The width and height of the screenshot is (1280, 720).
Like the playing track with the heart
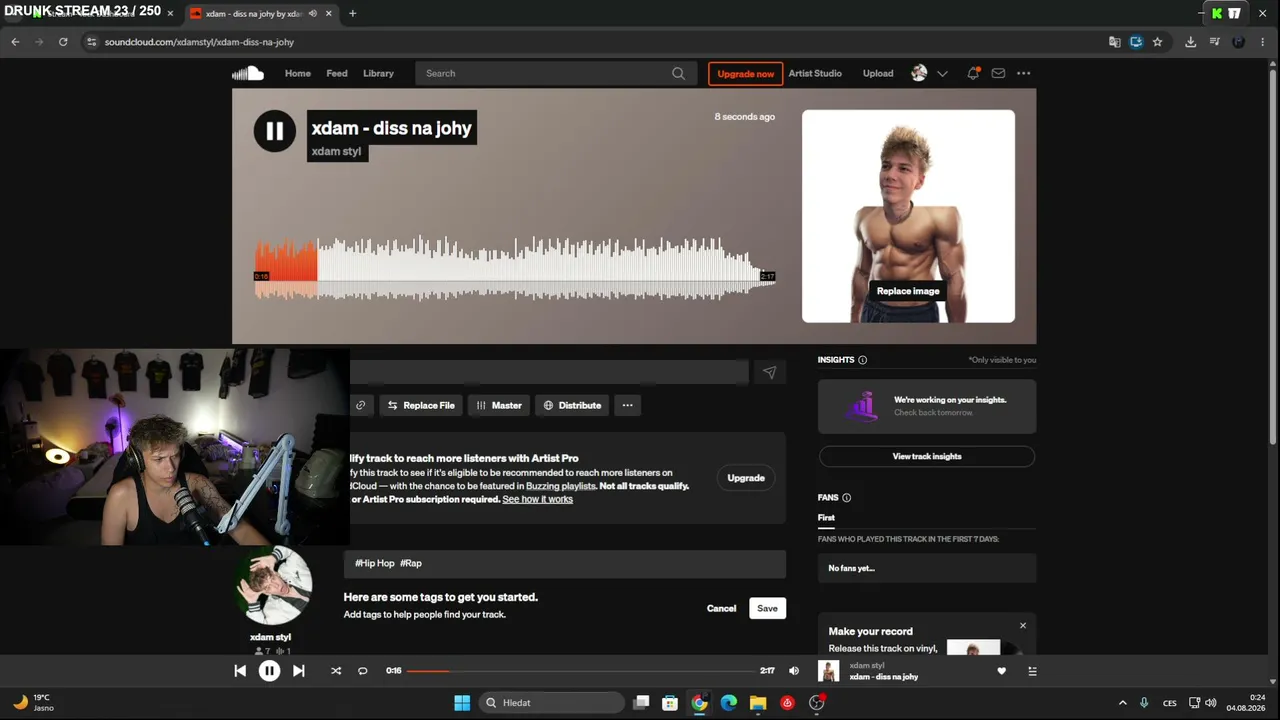point(1002,671)
